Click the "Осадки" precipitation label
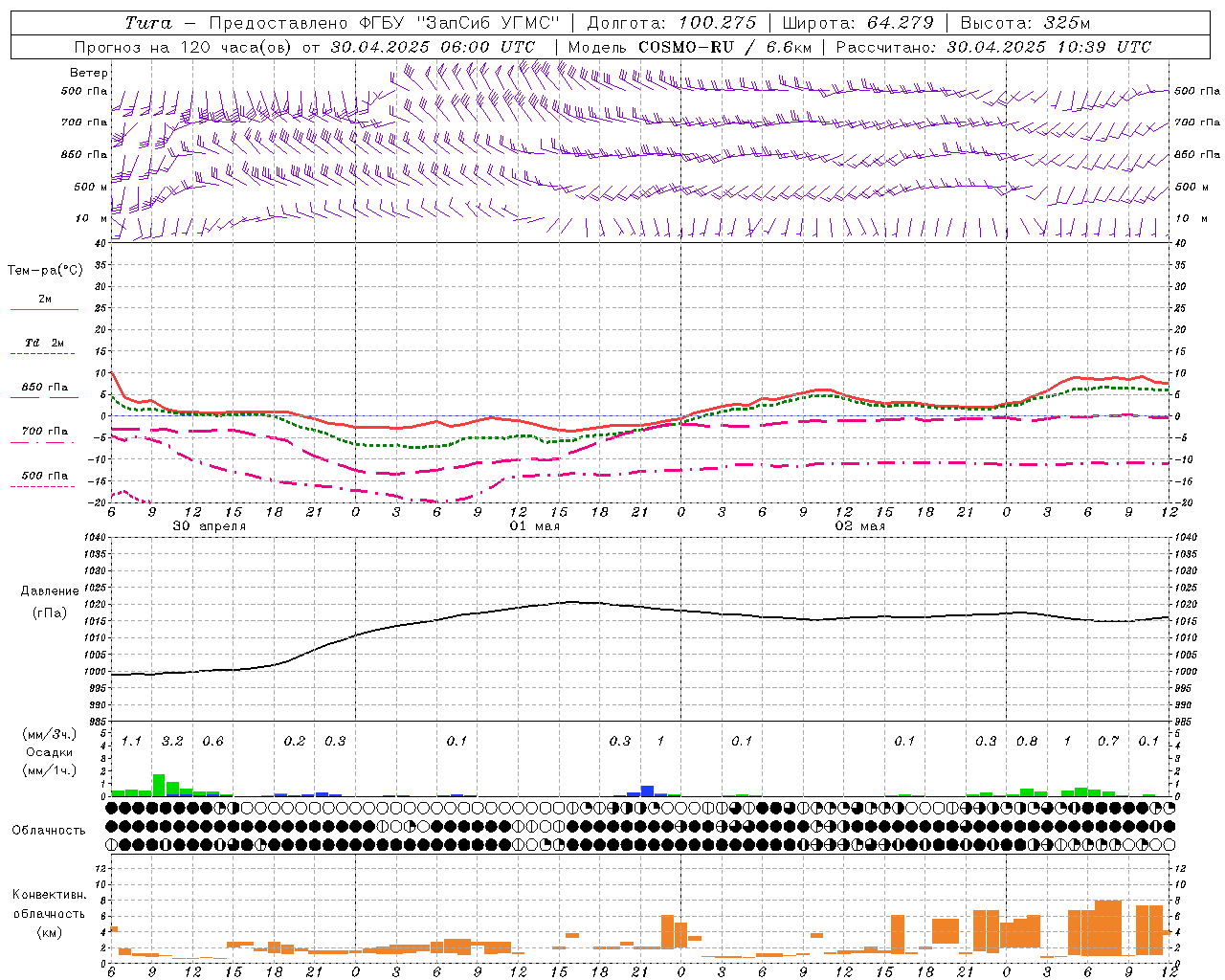This screenshot has height=980, width=1225. click(49, 752)
